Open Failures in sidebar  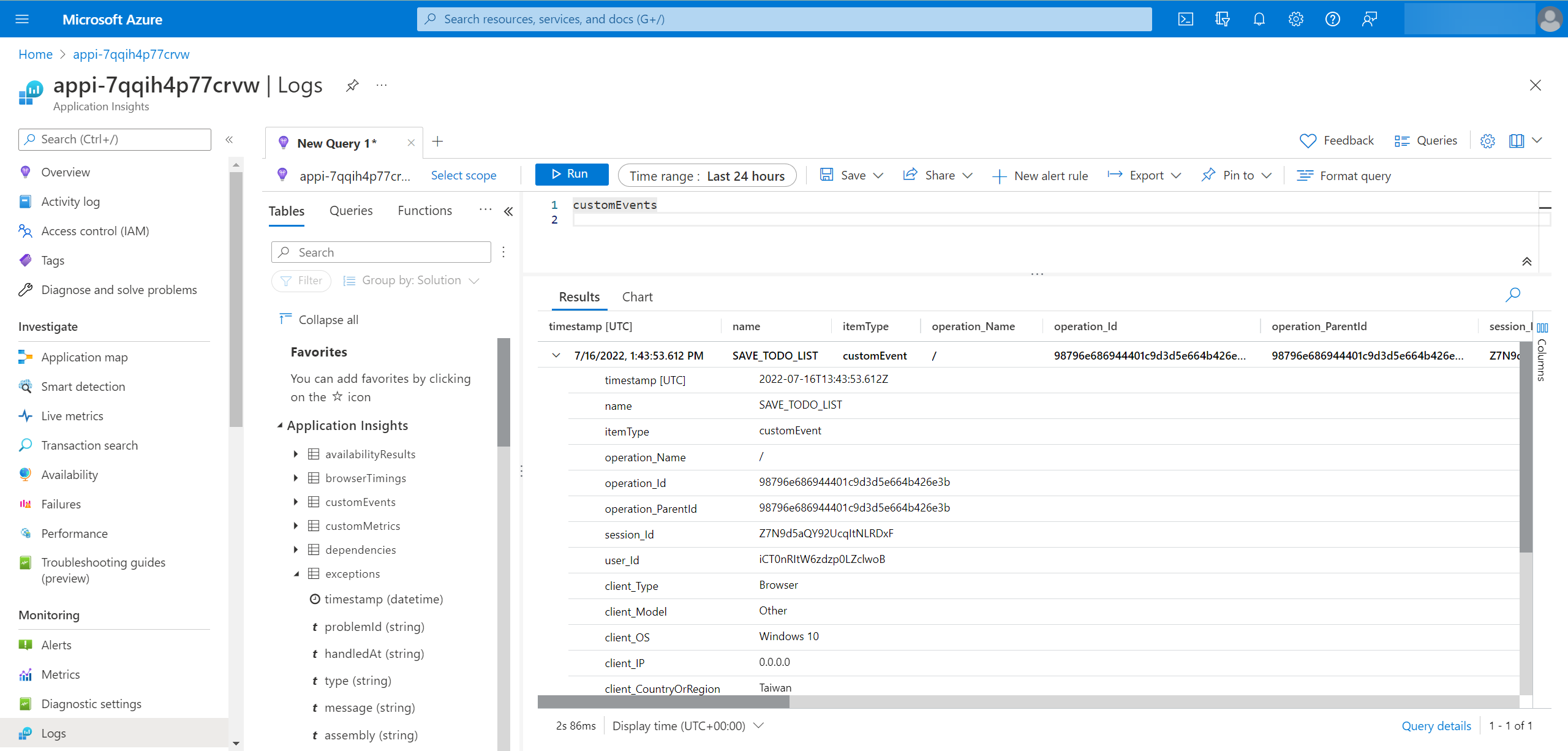coord(61,504)
